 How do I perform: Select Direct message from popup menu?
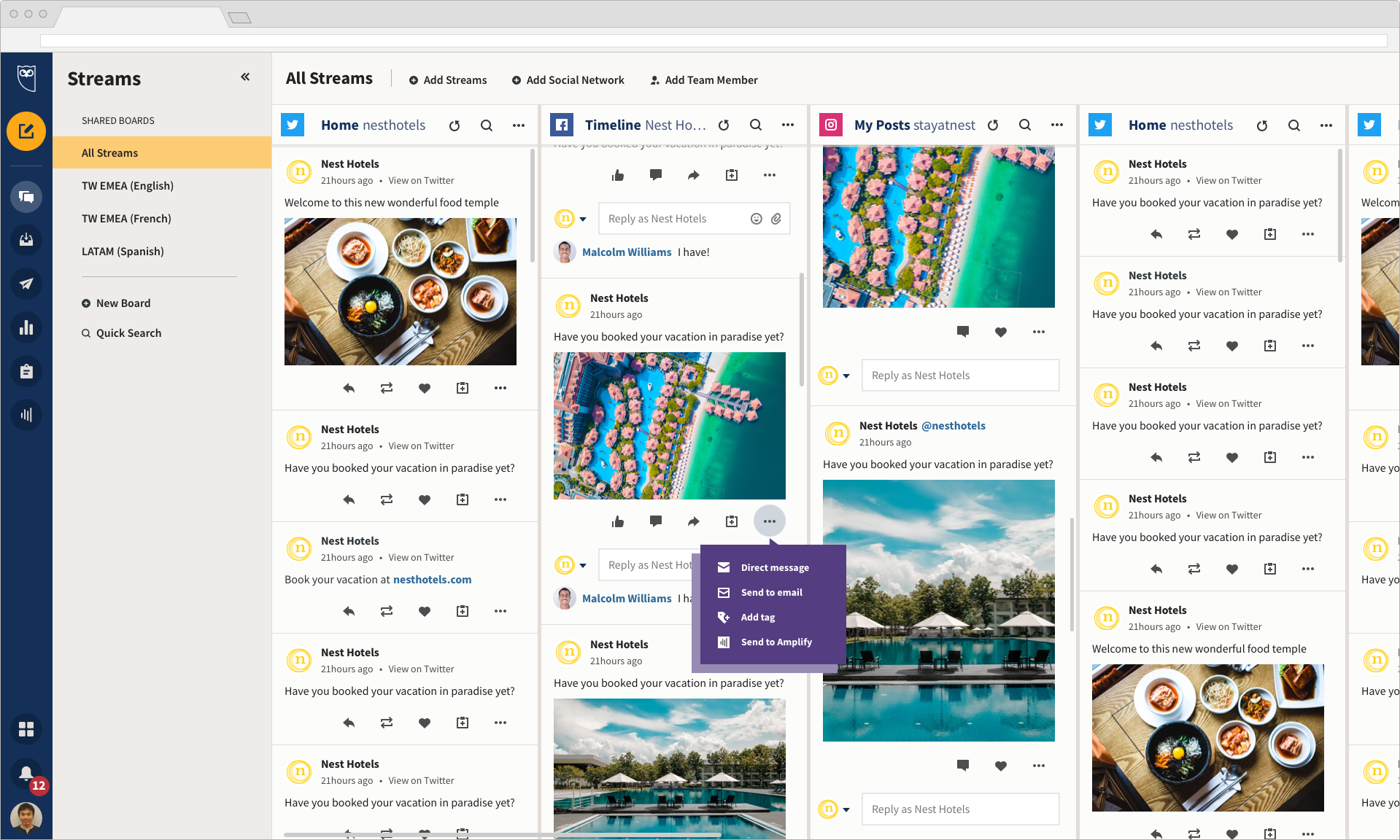pyautogui.click(x=773, y=567)
